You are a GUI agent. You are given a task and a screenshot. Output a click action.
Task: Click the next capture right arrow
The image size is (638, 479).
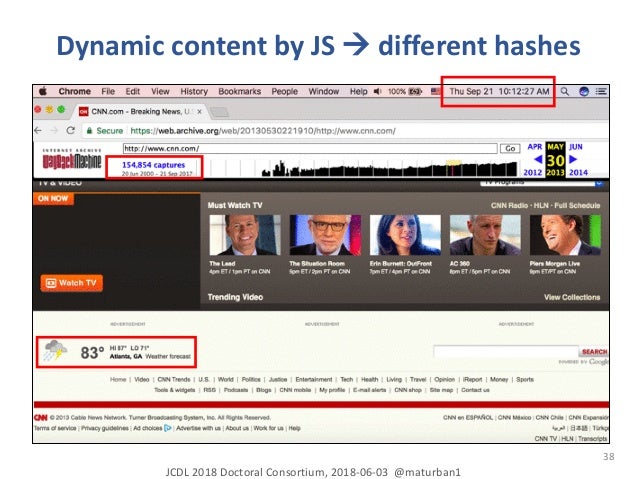coord(573,159)
